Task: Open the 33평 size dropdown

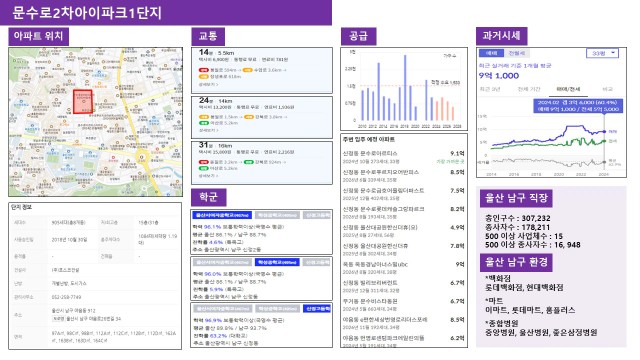Action: 602,53
